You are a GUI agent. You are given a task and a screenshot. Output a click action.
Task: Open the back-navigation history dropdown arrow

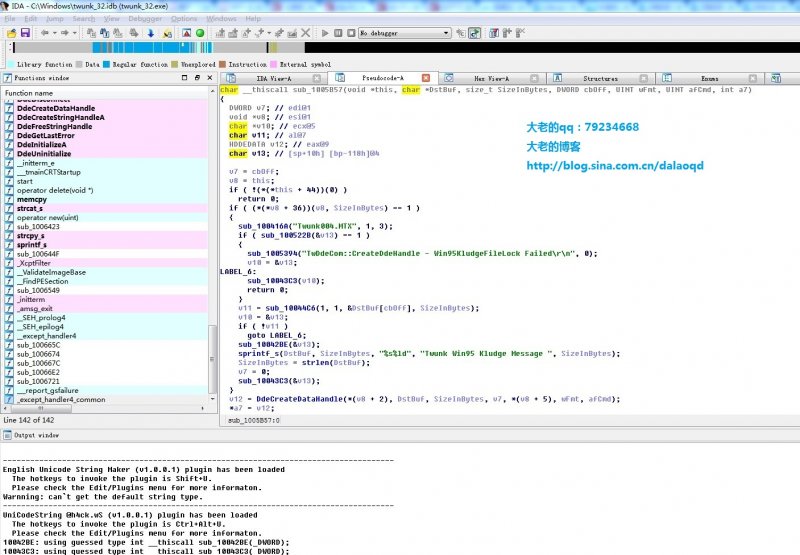click(54, 33)
